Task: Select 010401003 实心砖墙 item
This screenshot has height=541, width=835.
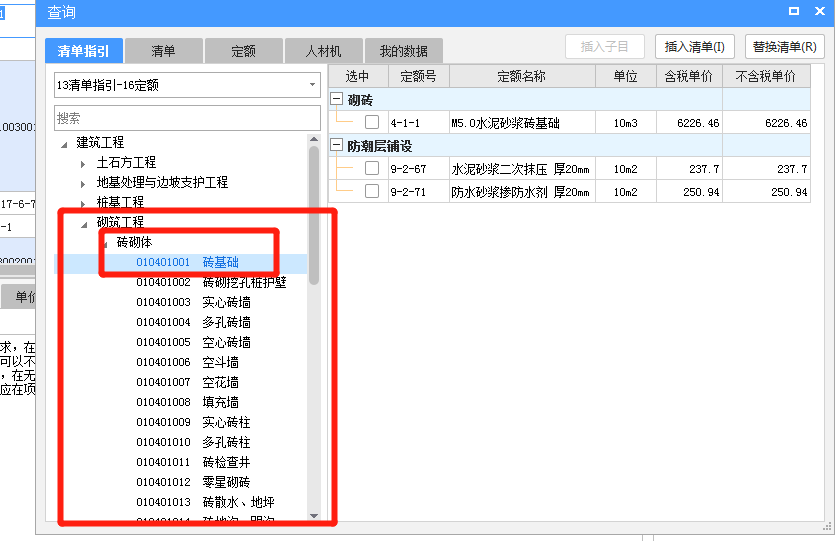Action: click(x=193, y=302)
